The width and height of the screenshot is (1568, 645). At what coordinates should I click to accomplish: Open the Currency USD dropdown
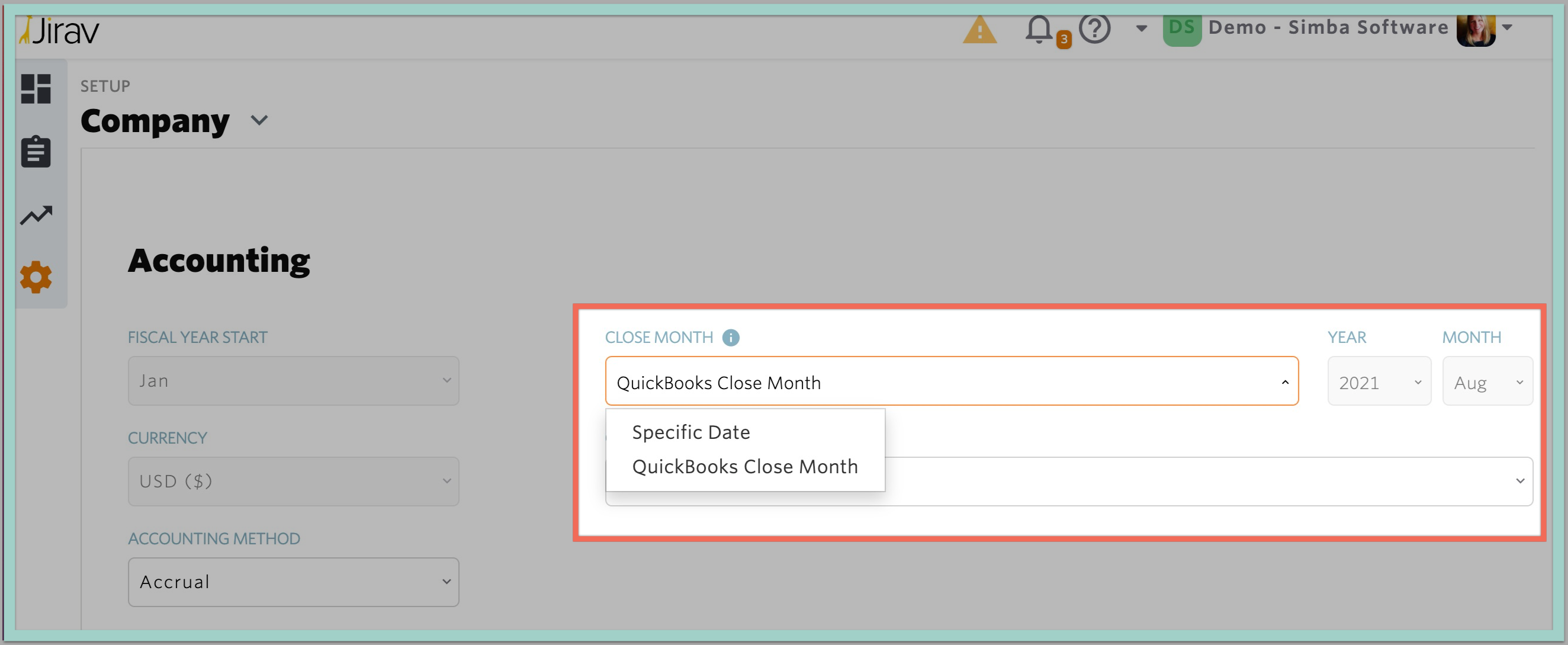293,481
